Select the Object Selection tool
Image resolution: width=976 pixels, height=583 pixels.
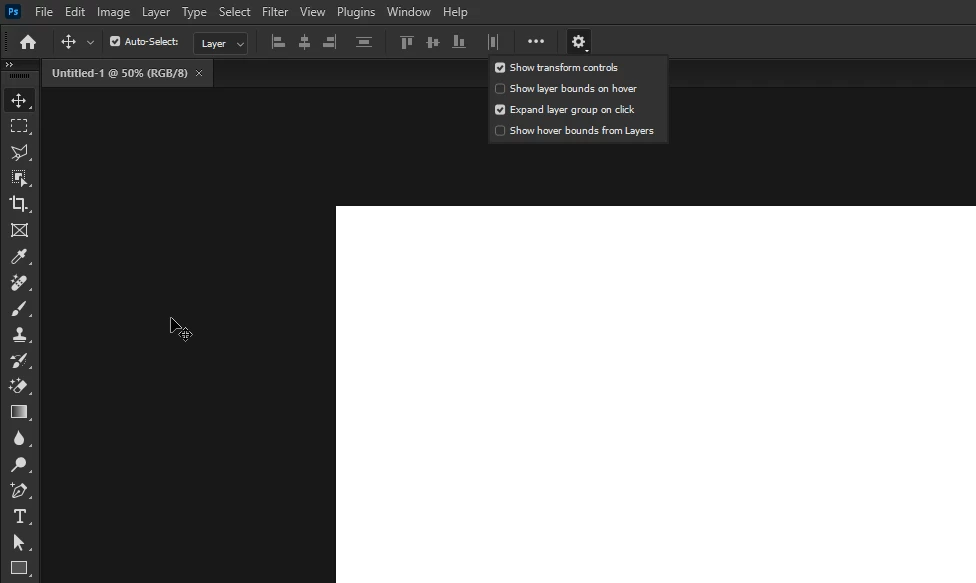tap(19, 179)
